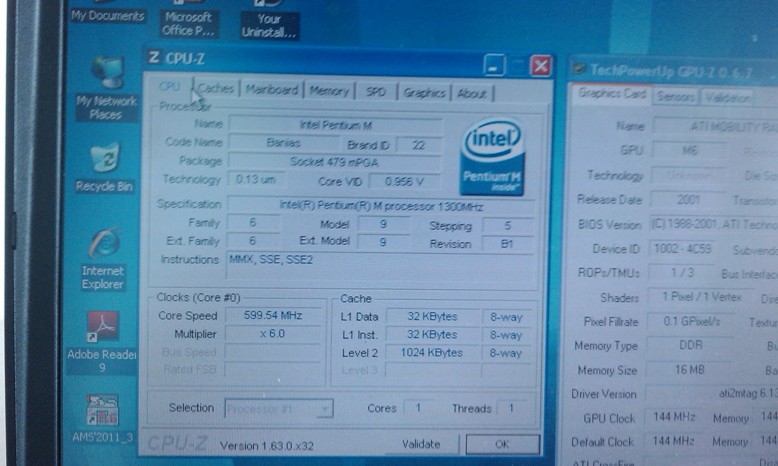Click the Cores value field
Screen dimensions: 778x466
pyautogui.click(x=418, y=408)
